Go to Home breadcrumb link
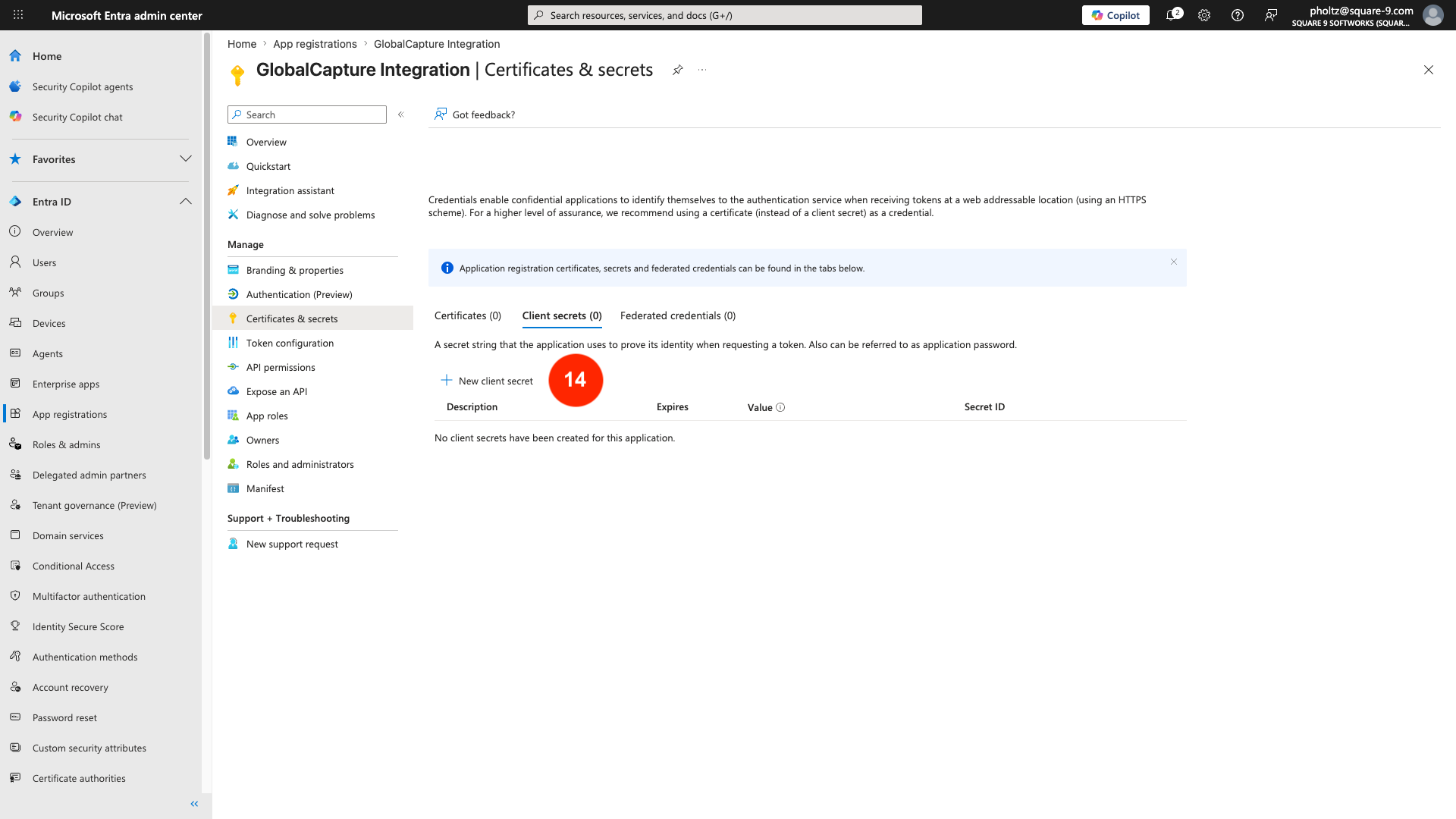The height and width of the screenshot is (819, 1456). click(x=242, y=44)
